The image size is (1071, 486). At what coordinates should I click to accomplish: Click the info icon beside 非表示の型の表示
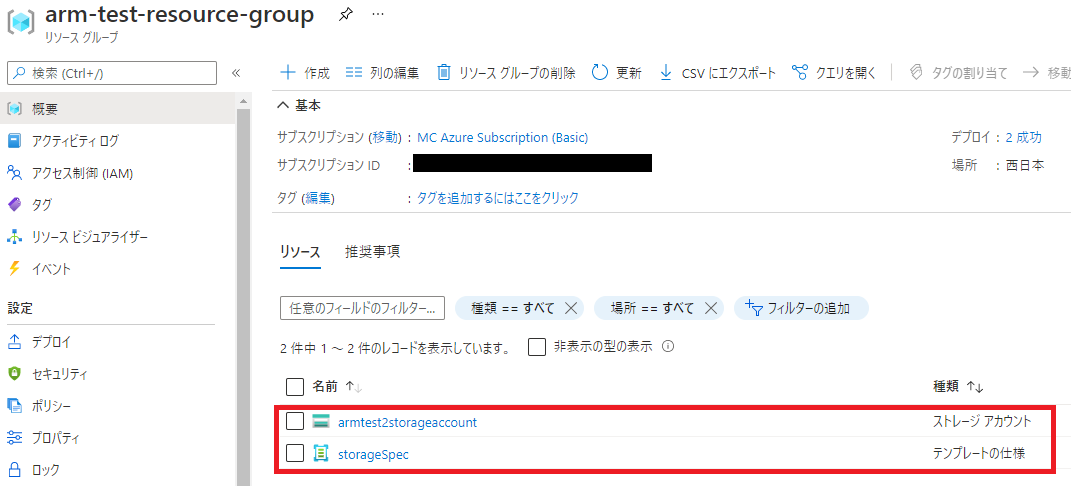[669, 346]
